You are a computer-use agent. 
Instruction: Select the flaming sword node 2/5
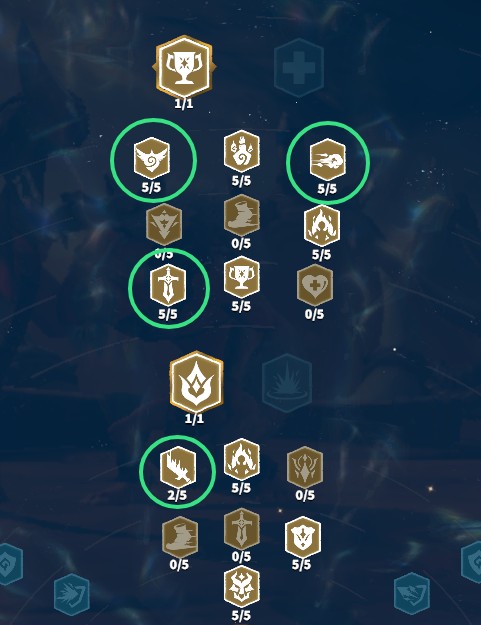[178, 467]
